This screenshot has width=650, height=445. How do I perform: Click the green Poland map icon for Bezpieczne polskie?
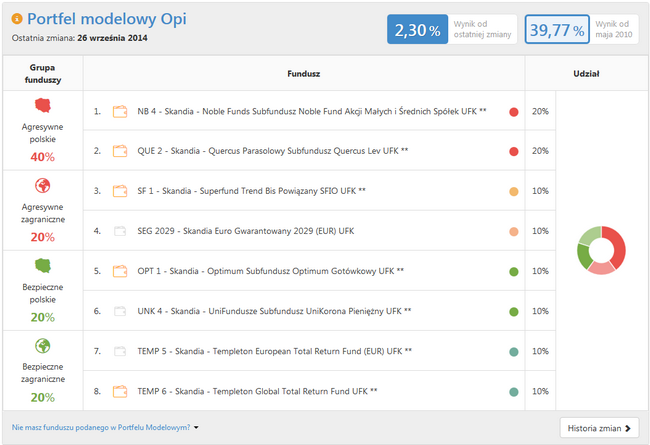coord(42,266)
